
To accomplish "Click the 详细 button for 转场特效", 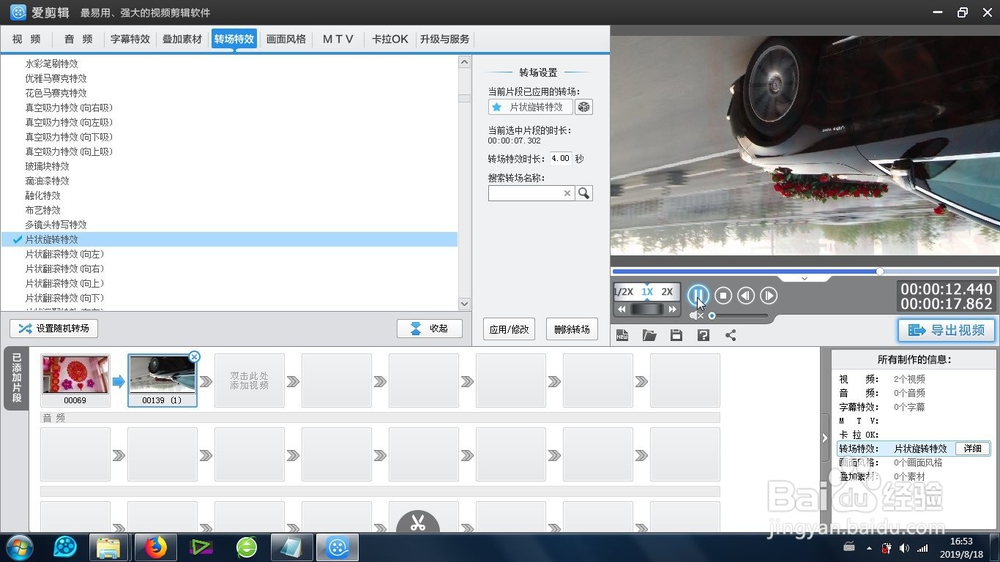I will pyautogui.click(x=973, y=448).
